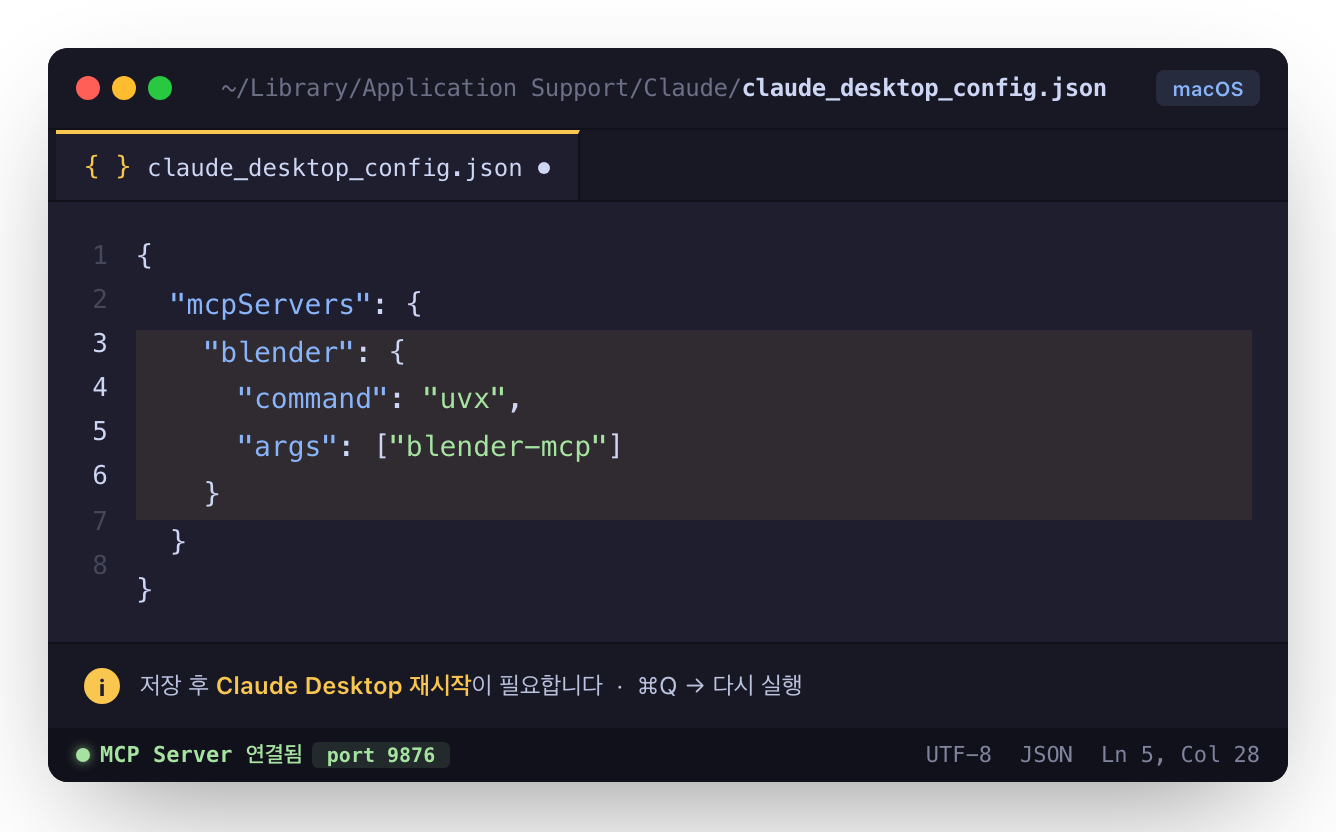Screen dimensions: 1336x832
Task: Click the MCP Server 연결됨 status text
Action: [201, 754]
